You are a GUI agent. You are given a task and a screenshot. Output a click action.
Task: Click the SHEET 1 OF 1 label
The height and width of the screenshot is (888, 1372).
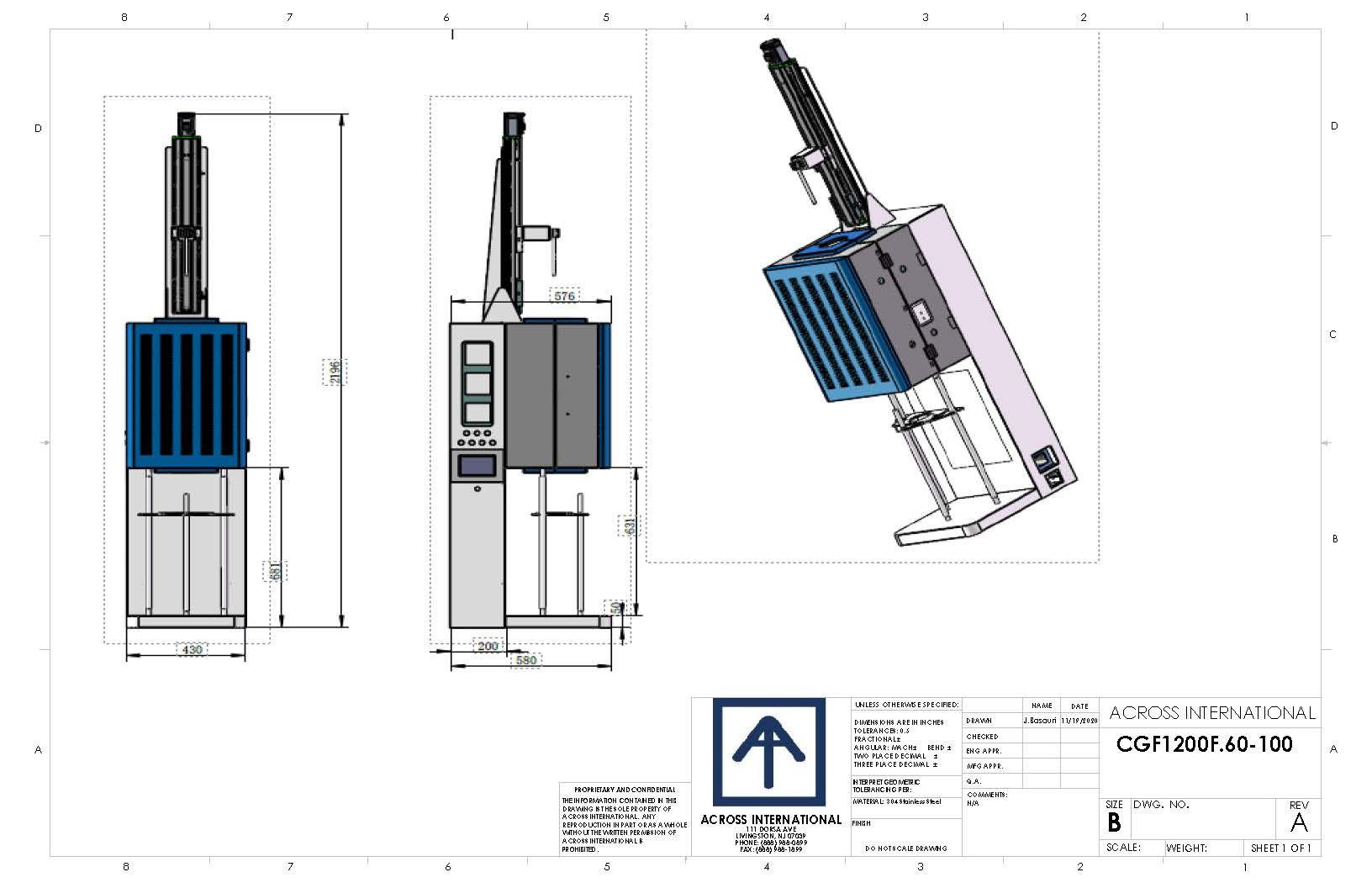point(1280,848)
